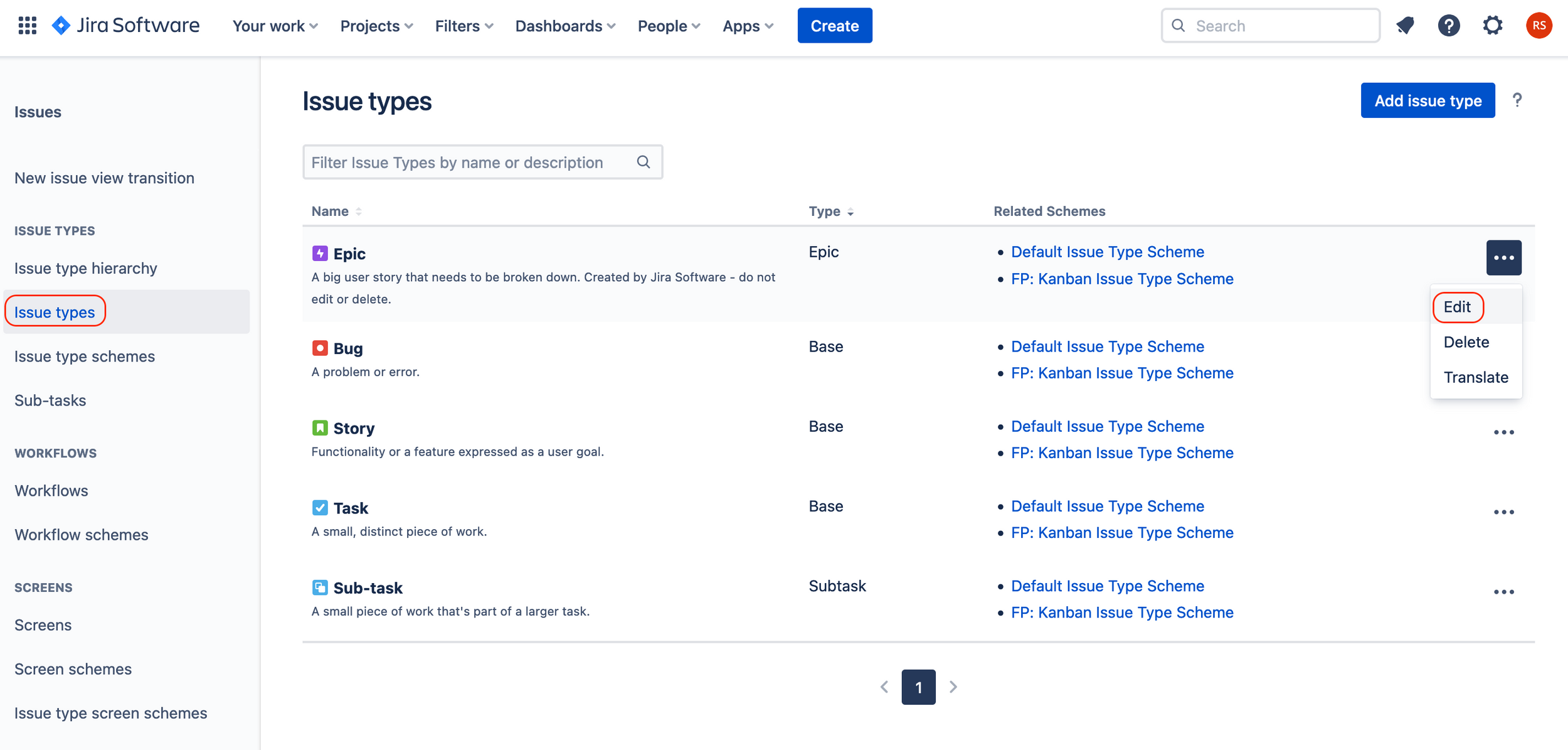
Task: Open the more actions menu for Sub-task
Action: pyautogui.click(x=1503, y=592)
